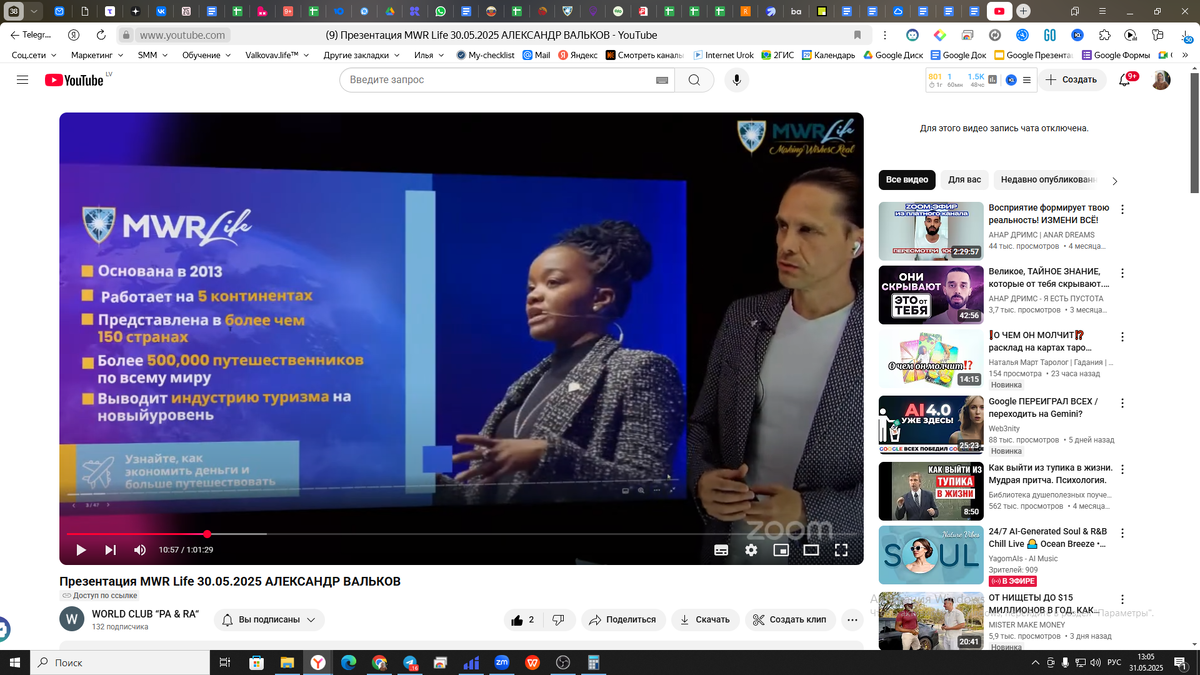Open options for О ЧЕМ ОН МОЛЧИТ video
This screenshot has height=675, width=1200.
click(1122, 338)
